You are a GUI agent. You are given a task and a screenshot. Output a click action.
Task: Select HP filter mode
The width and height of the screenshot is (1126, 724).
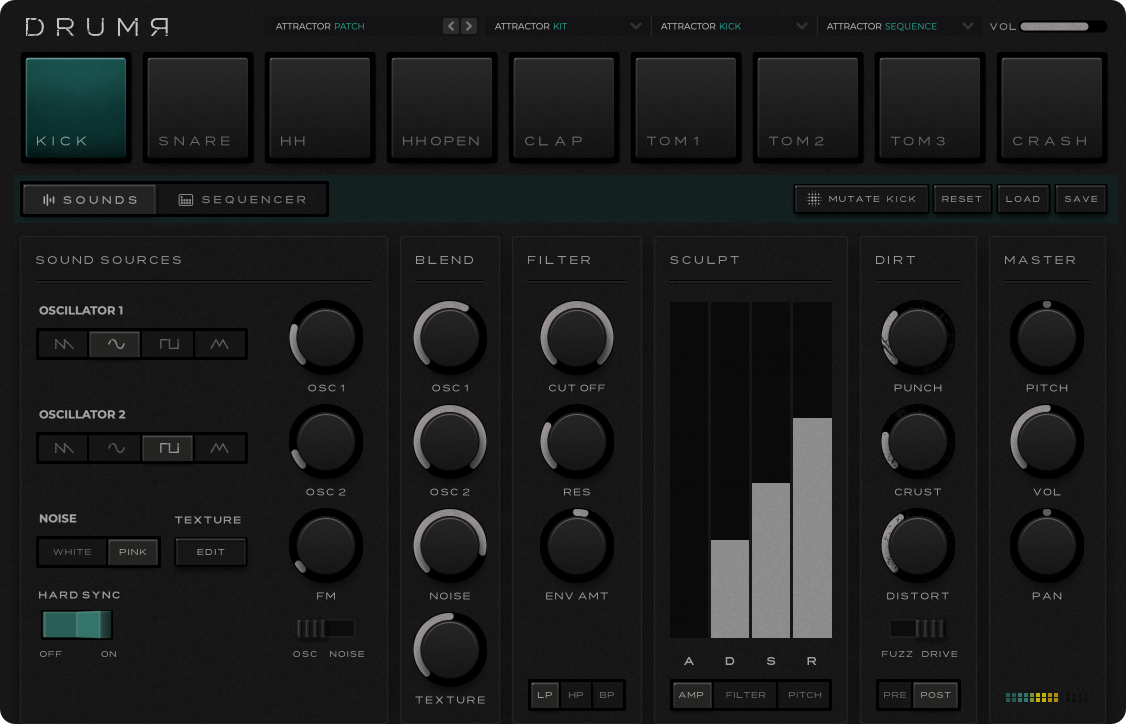point(576,695)
